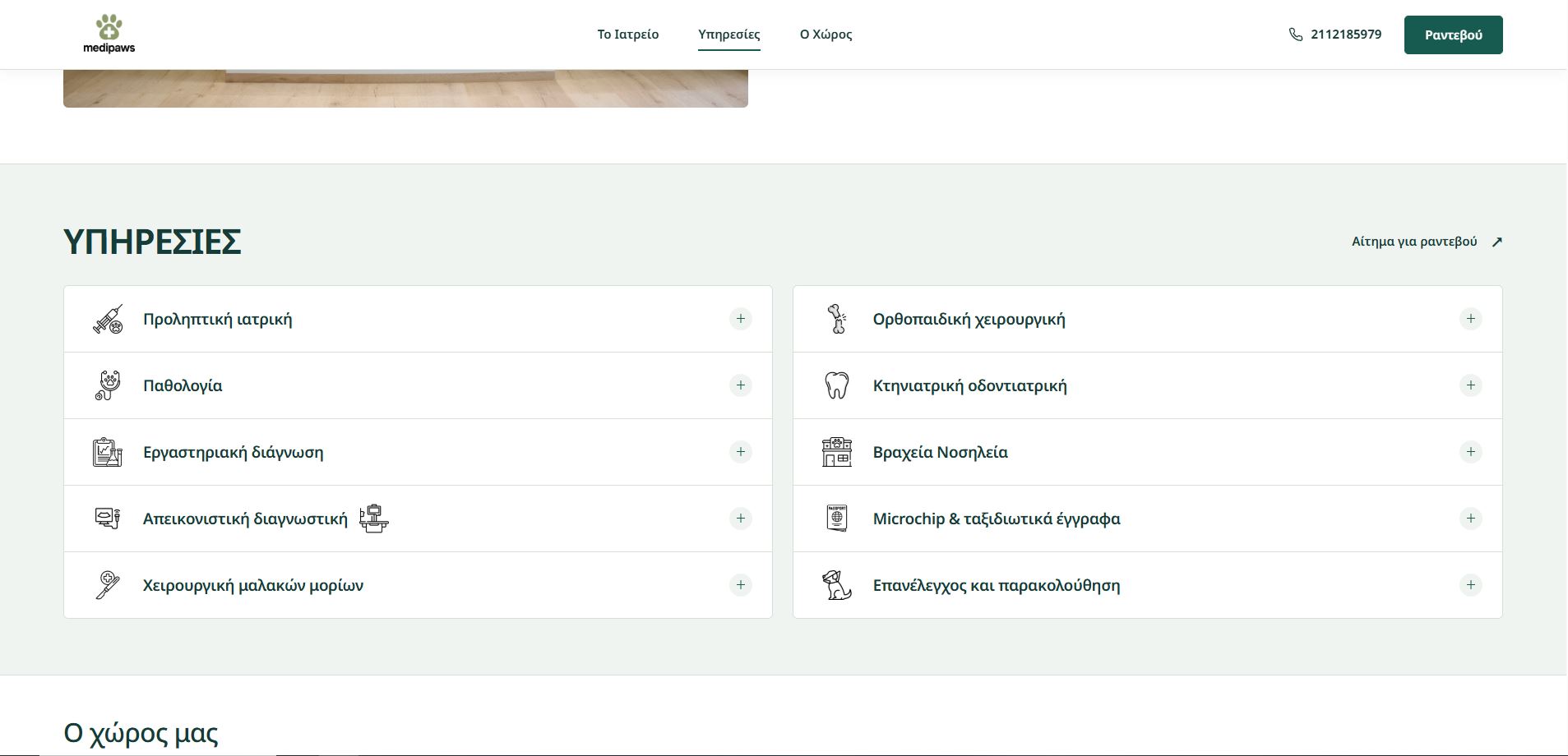
Task: Click the bone icon for Ορθοπαιδική χειρουργική
Action: 837,319
